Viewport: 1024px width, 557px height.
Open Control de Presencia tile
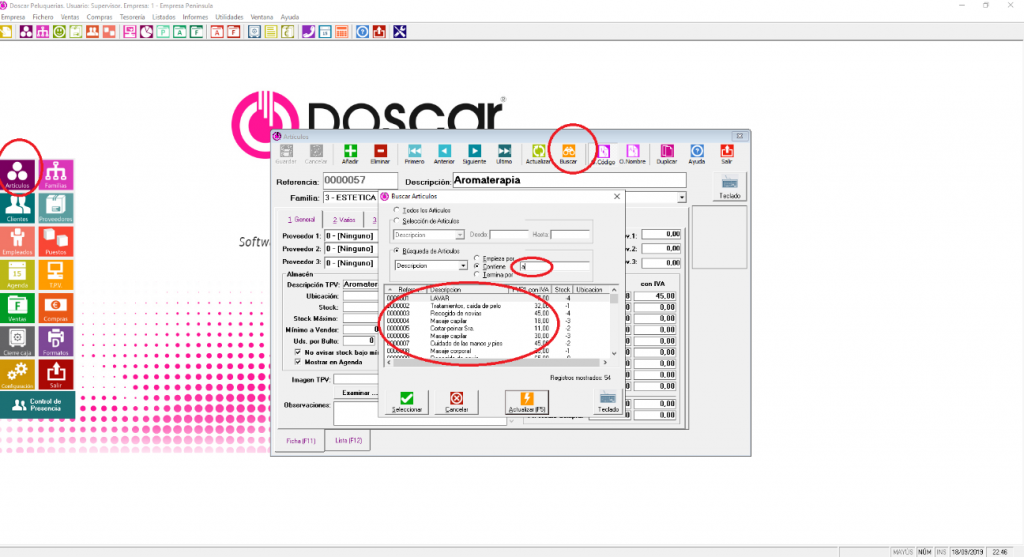tap(37, 405)
